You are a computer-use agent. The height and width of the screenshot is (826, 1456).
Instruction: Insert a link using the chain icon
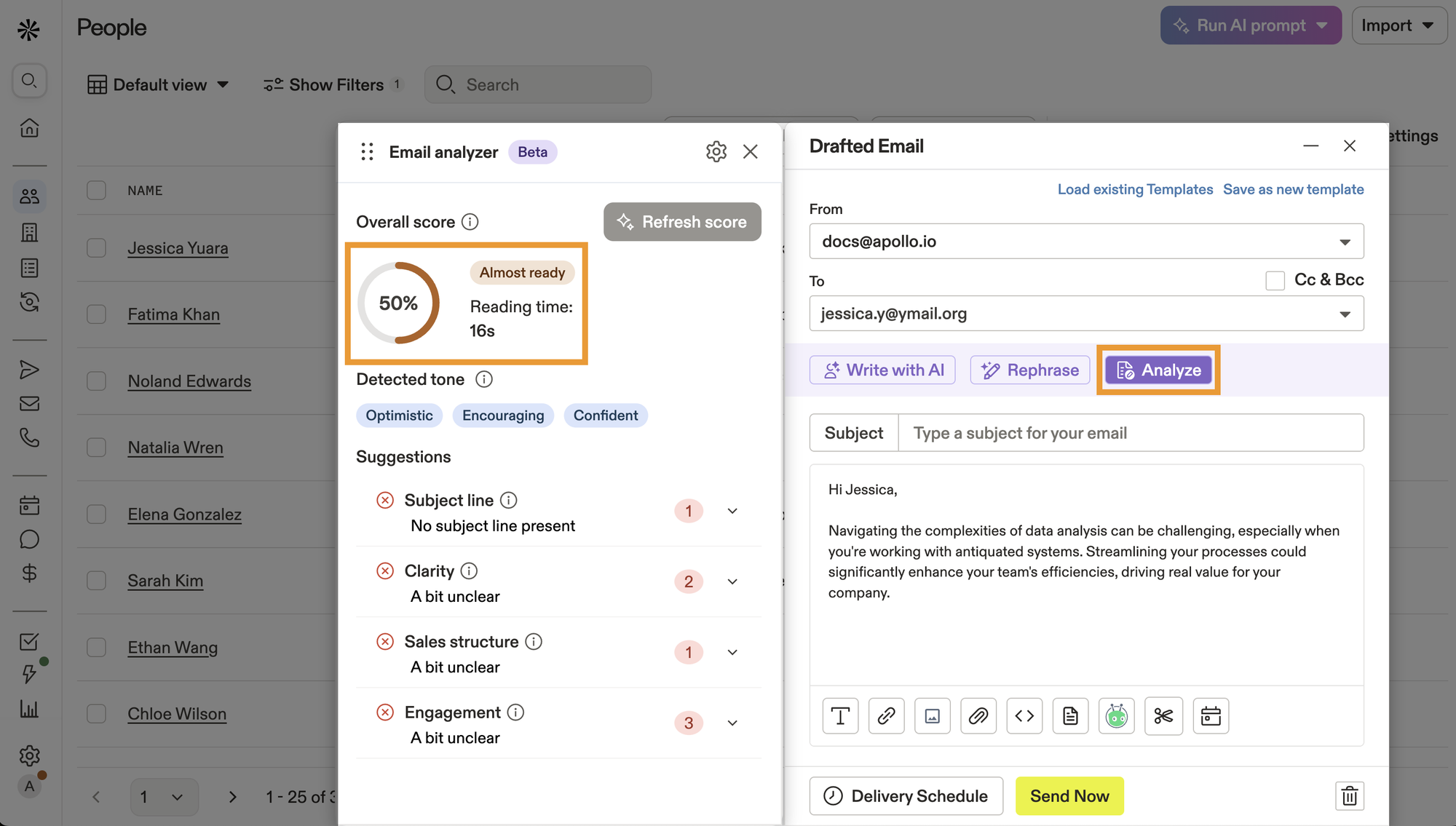pos(886,716)
